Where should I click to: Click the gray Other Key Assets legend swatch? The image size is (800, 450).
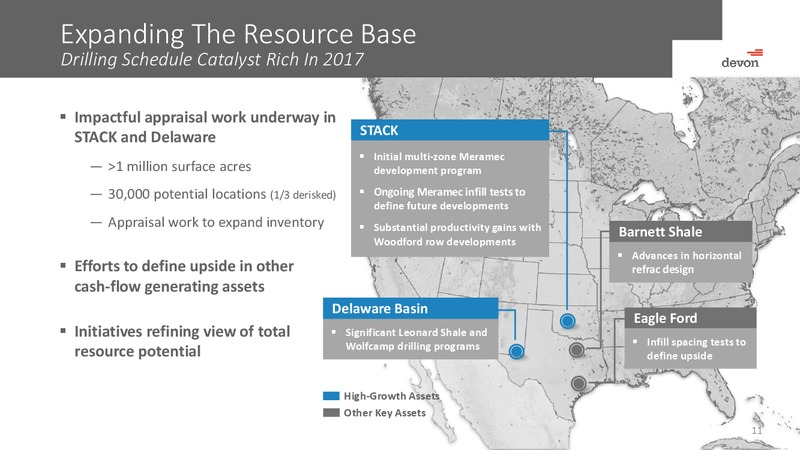pyautogui.click(x=331, y=413)
